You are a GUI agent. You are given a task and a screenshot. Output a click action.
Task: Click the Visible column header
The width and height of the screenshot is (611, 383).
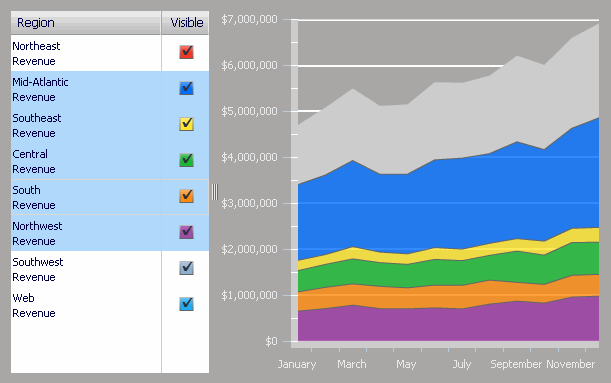click(185, 23)
